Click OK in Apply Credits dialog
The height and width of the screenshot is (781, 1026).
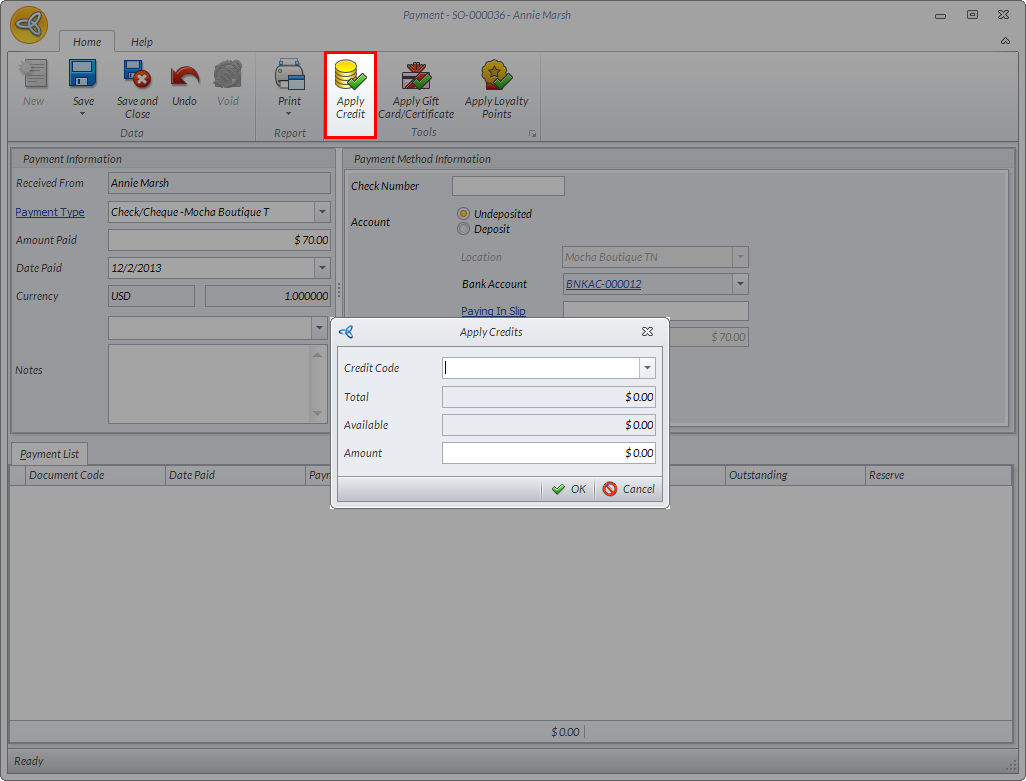pyautogui.click(x=569, y=489)
